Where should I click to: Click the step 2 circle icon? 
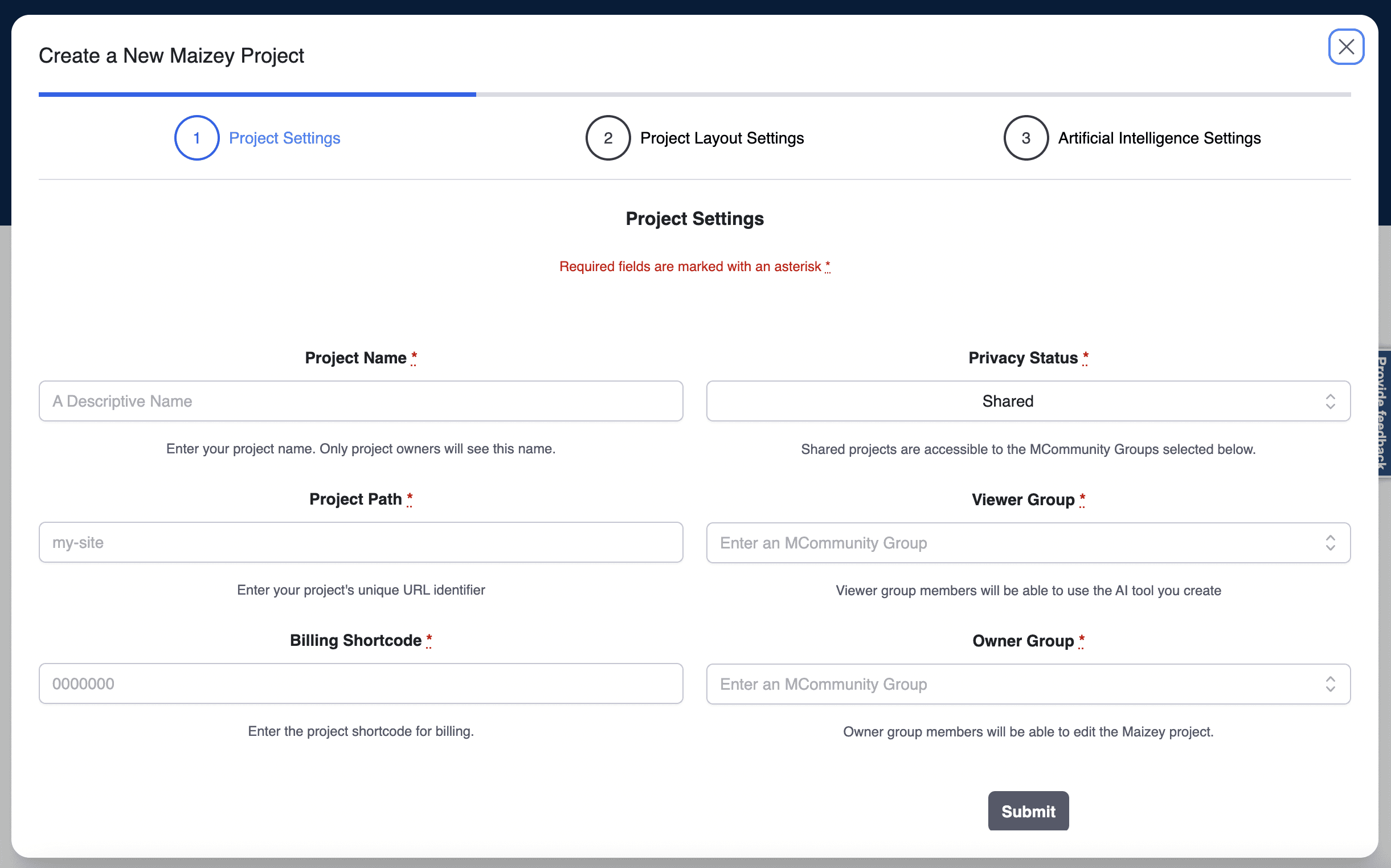608,138
